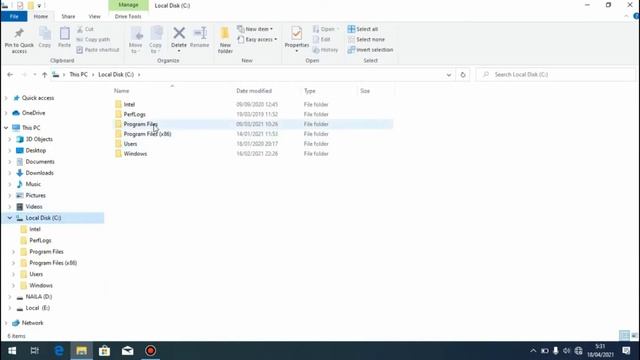Open the Properties ribbon button

pos(297,38)
